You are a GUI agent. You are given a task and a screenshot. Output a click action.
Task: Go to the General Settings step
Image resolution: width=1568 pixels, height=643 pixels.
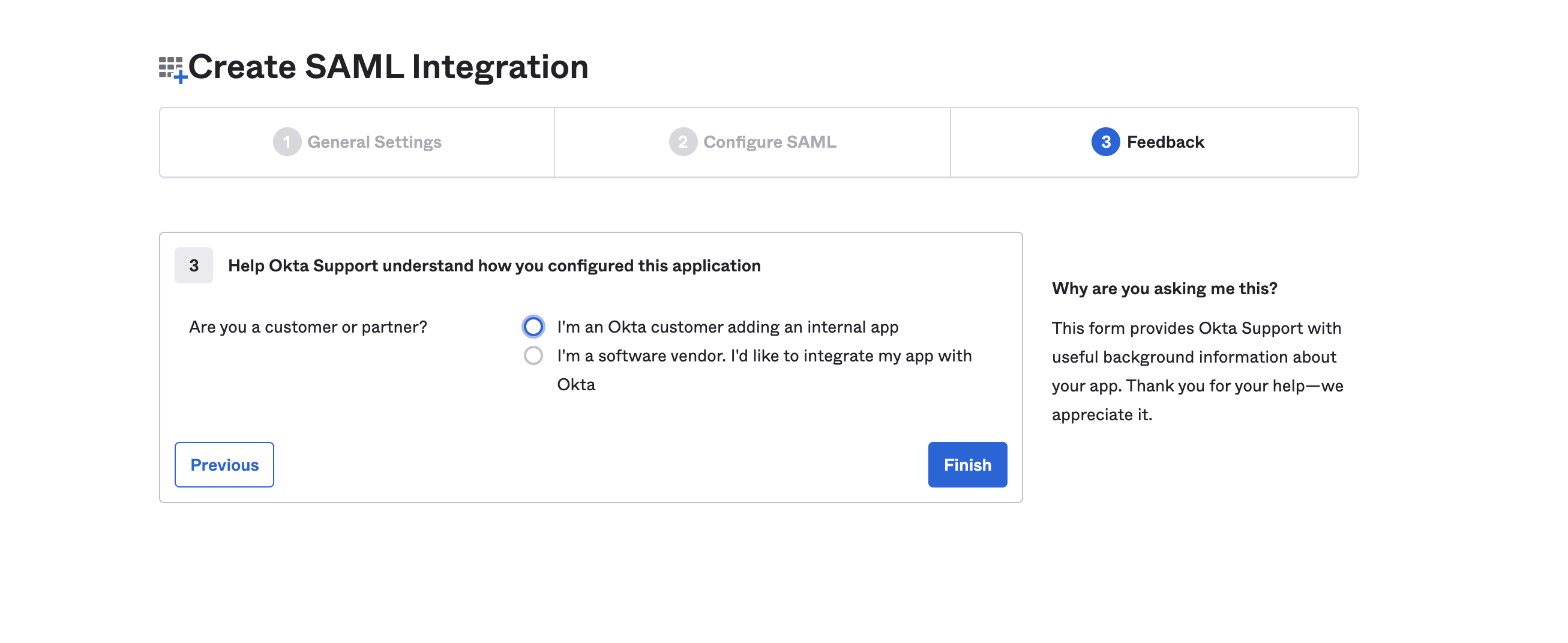click(374, 142)
